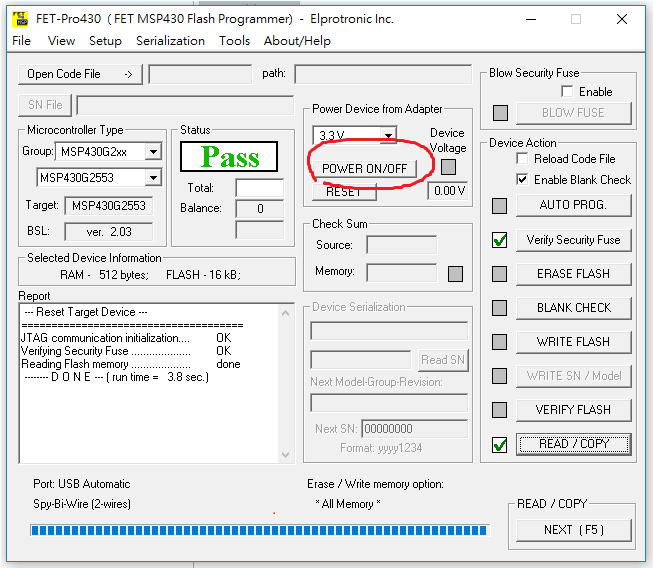Uncheck Enable Blank Check option
This screenshot has width=653, height=568.
522,179
